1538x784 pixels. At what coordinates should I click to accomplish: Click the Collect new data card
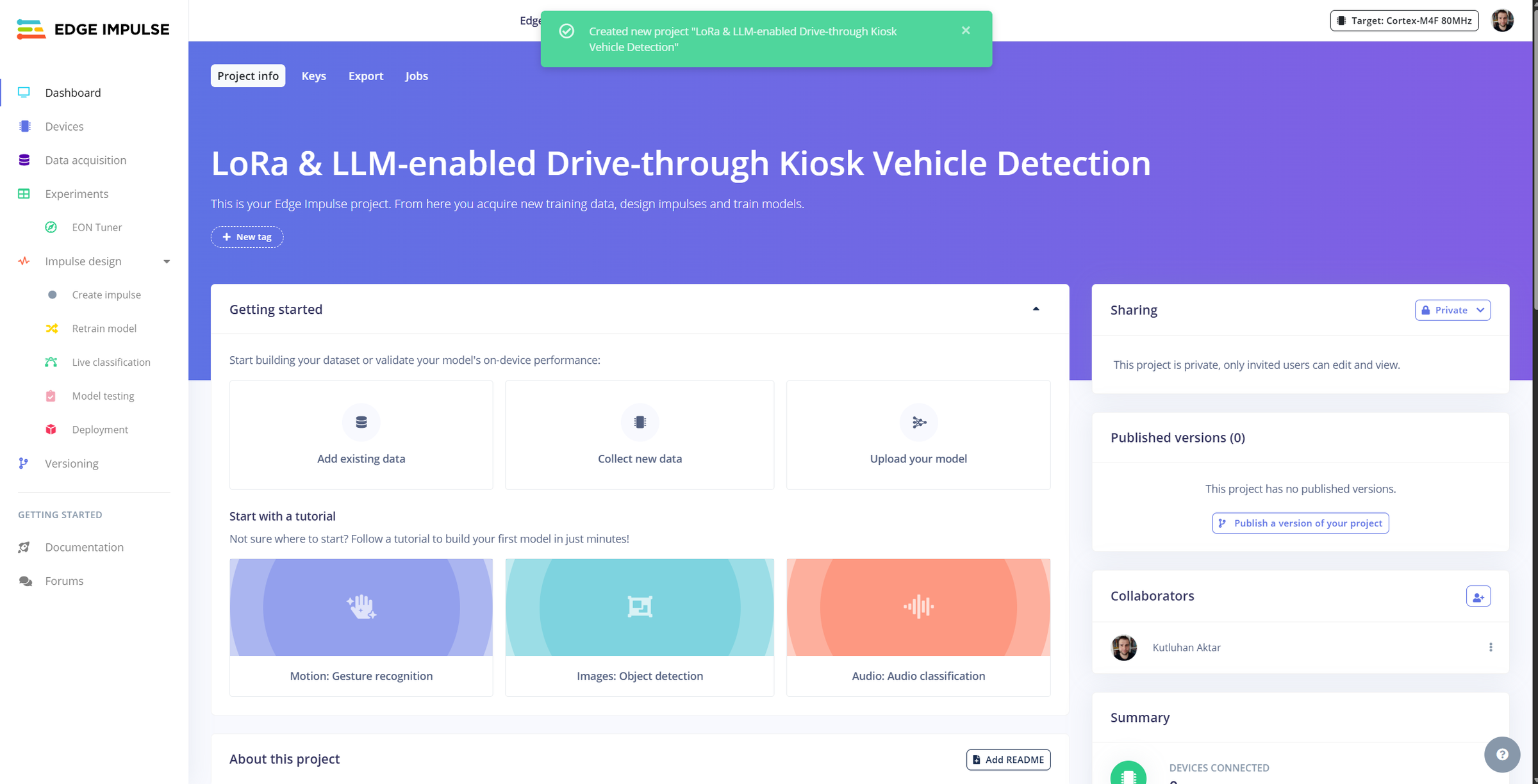coord(640,435)
